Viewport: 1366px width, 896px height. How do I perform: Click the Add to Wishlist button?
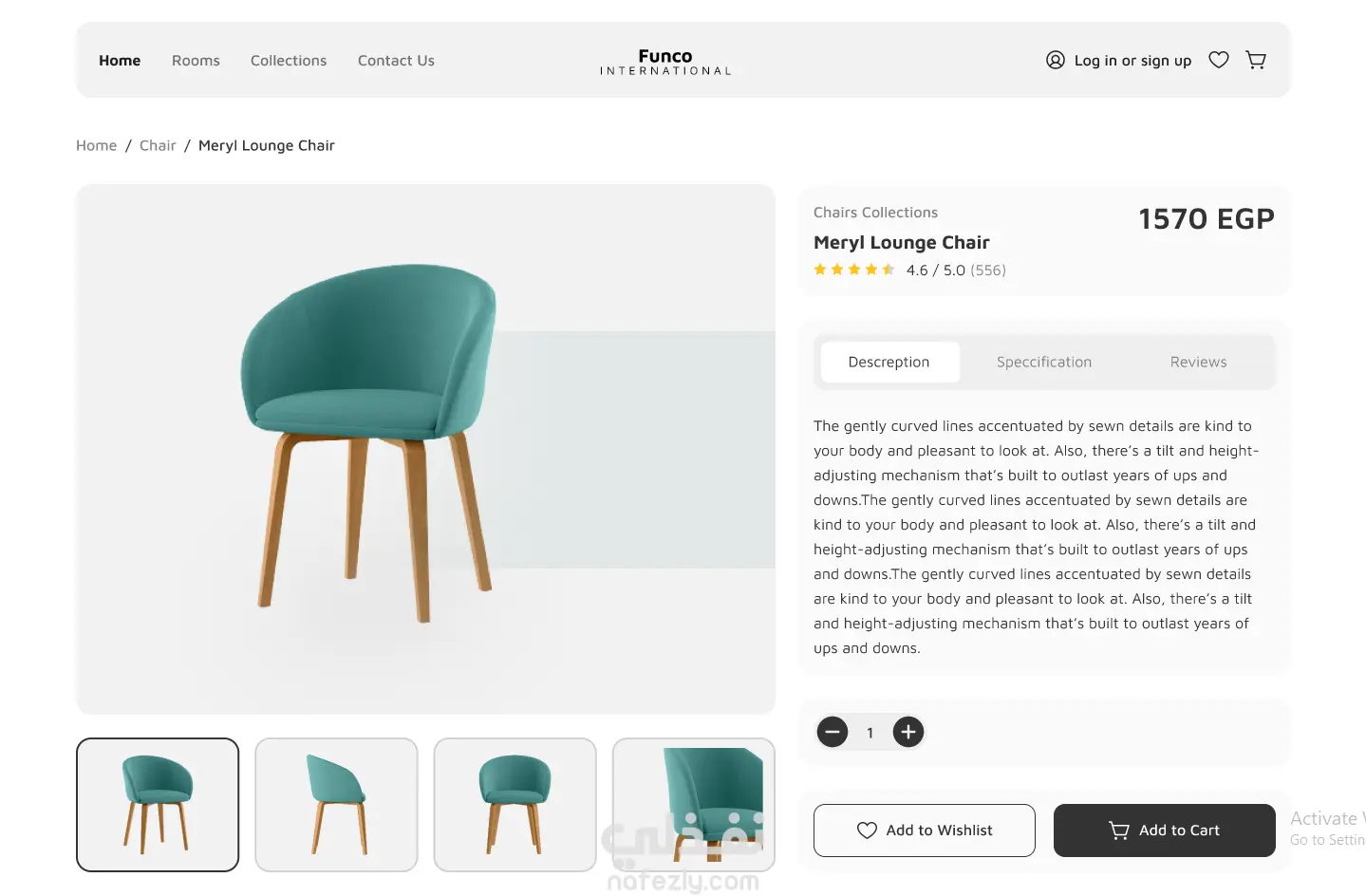[924, 831]
